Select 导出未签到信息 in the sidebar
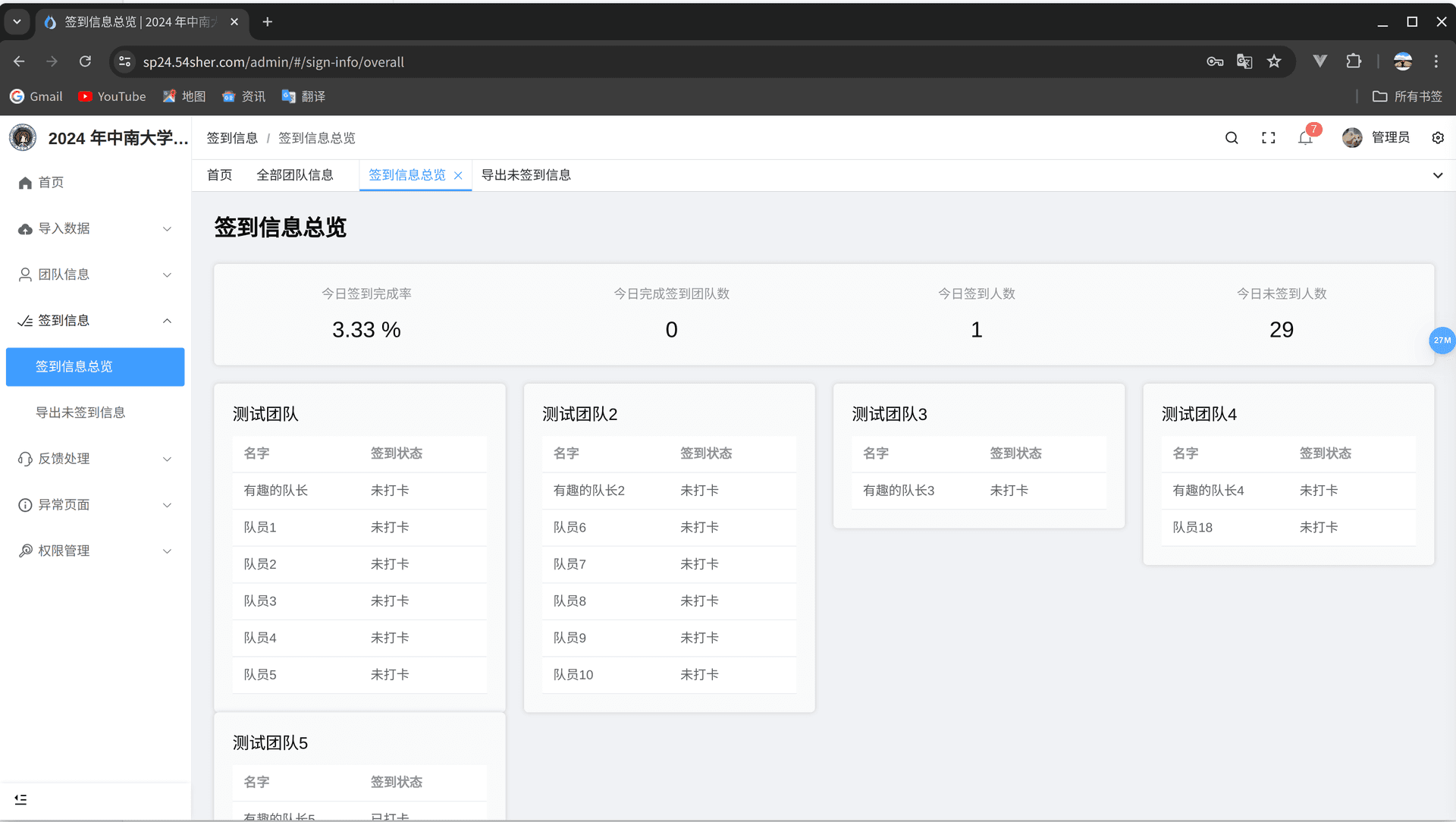1456x822 pixels. click(96, 413)
